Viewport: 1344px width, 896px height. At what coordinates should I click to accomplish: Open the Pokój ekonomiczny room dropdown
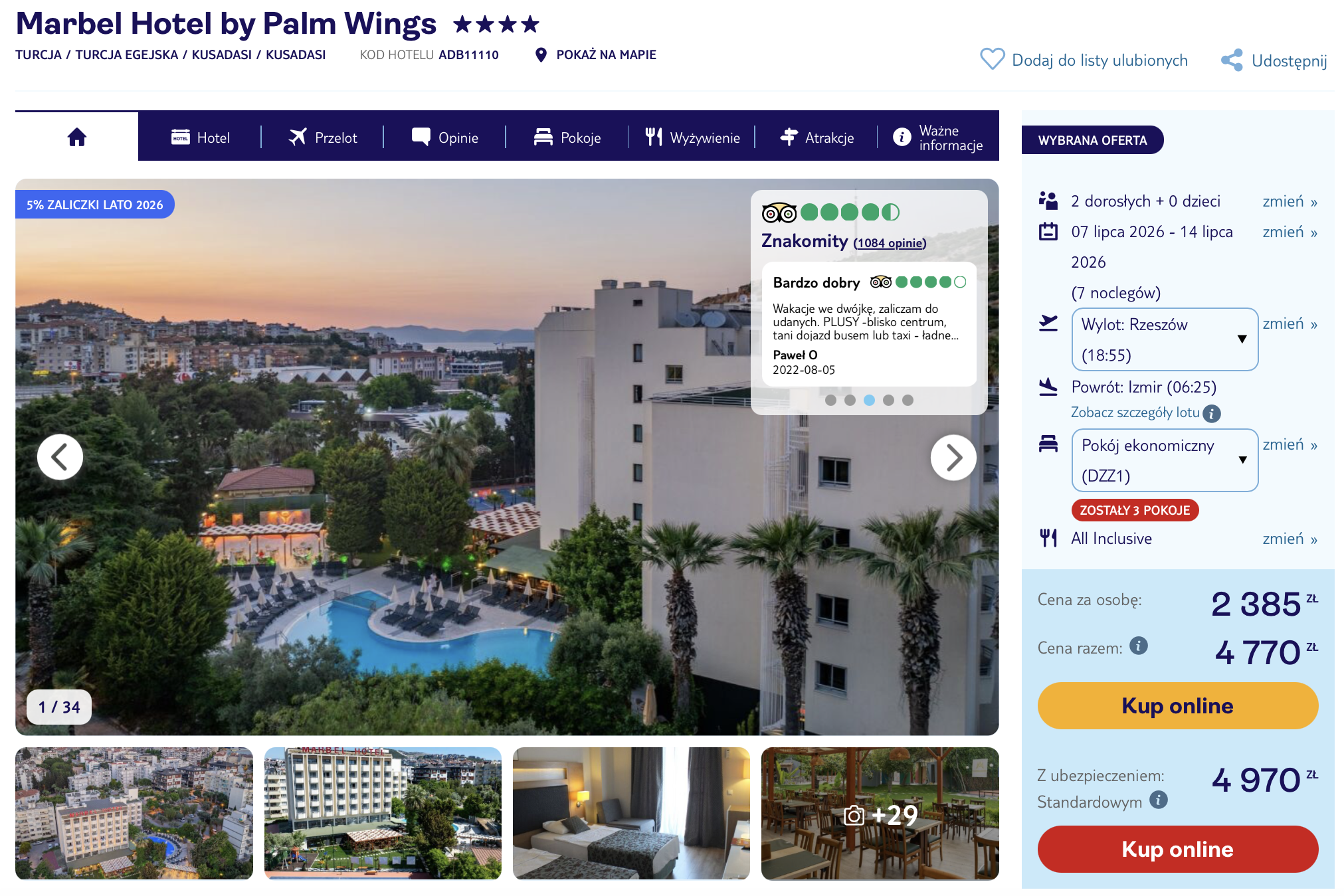point(1165,460)
